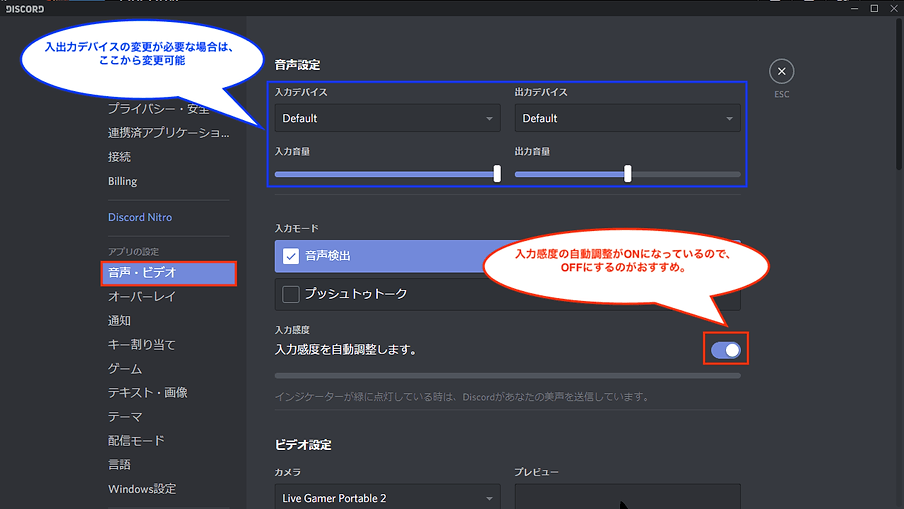Screen dimensions: 904x509
Task: Click the settings page vertical scrollbar
Action: click(x=899, y=95)
